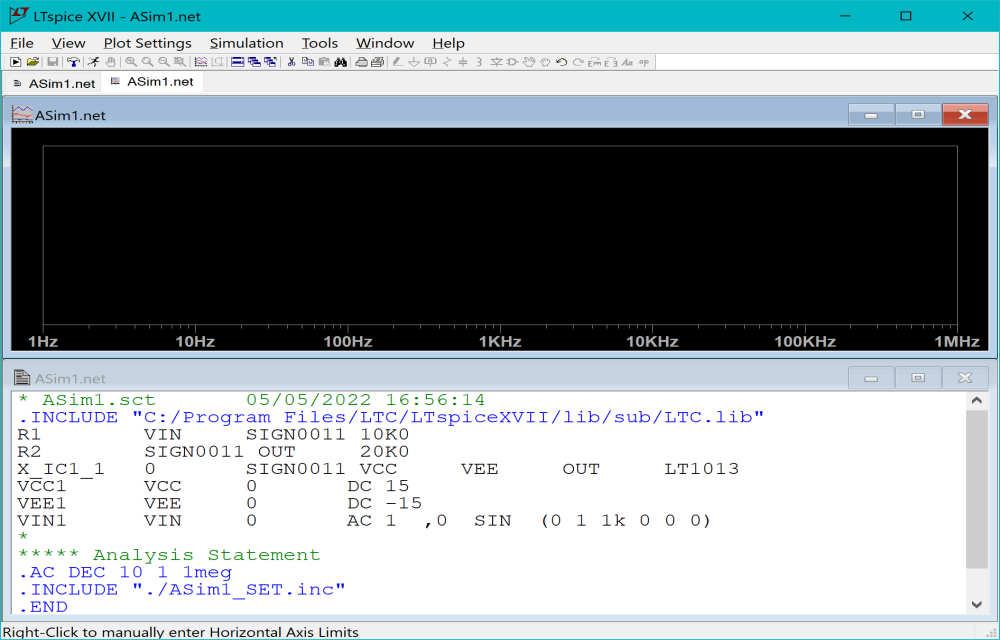Image resolution: width=1000 pixels, height=640 pixels.
Task: Click the netlist scrollbar up arrow
Action: click(x=976, y=401)
